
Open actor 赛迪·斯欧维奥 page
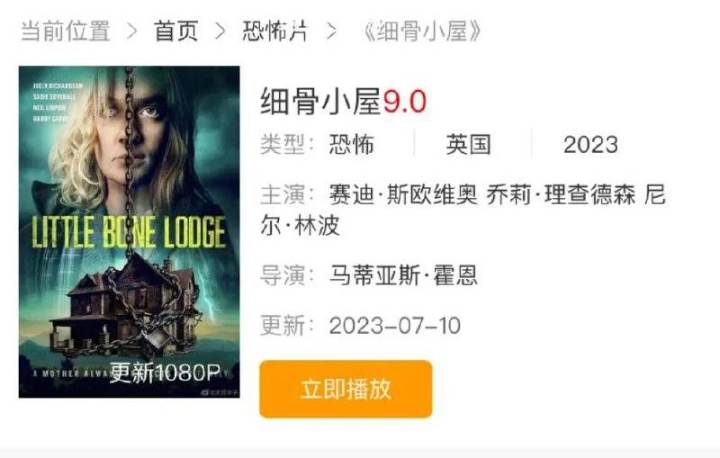coord(403,194)
